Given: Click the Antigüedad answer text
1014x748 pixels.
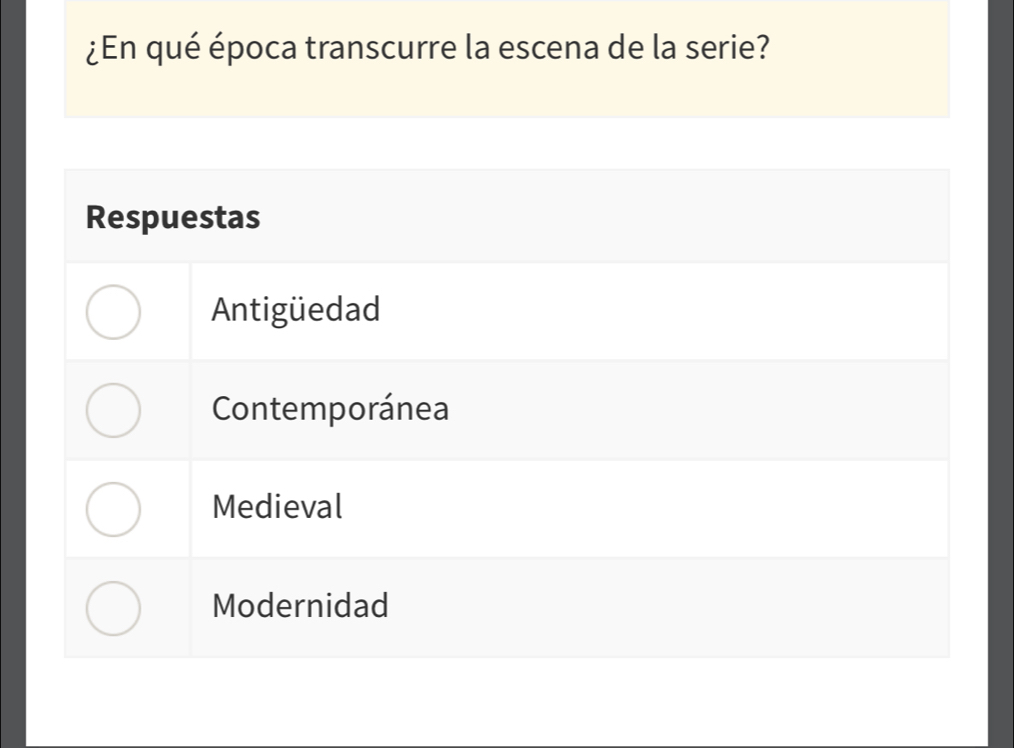Looking at the screenshot, I should coord(296,311).
